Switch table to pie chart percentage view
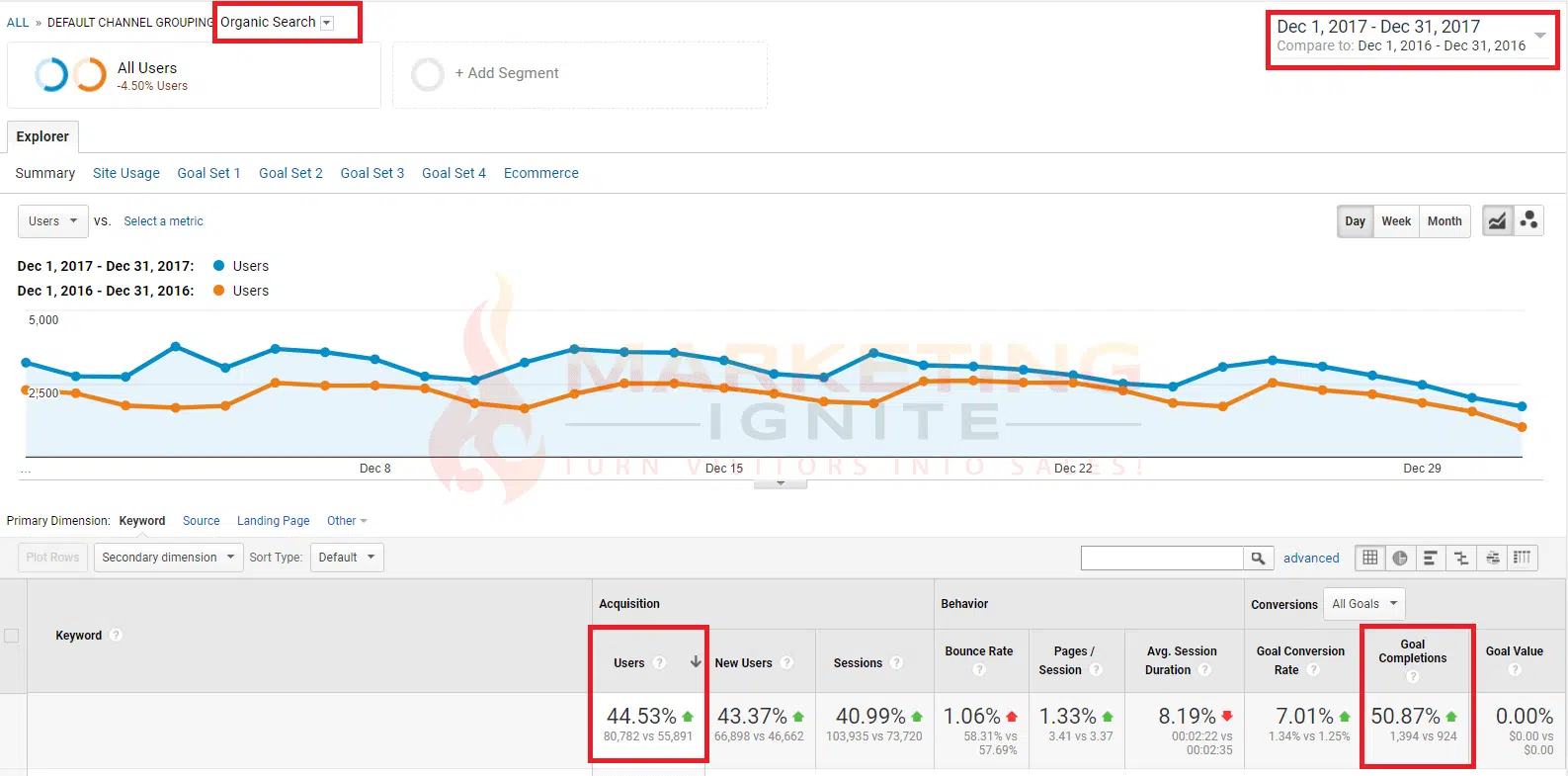 [x=1400, y=559]
